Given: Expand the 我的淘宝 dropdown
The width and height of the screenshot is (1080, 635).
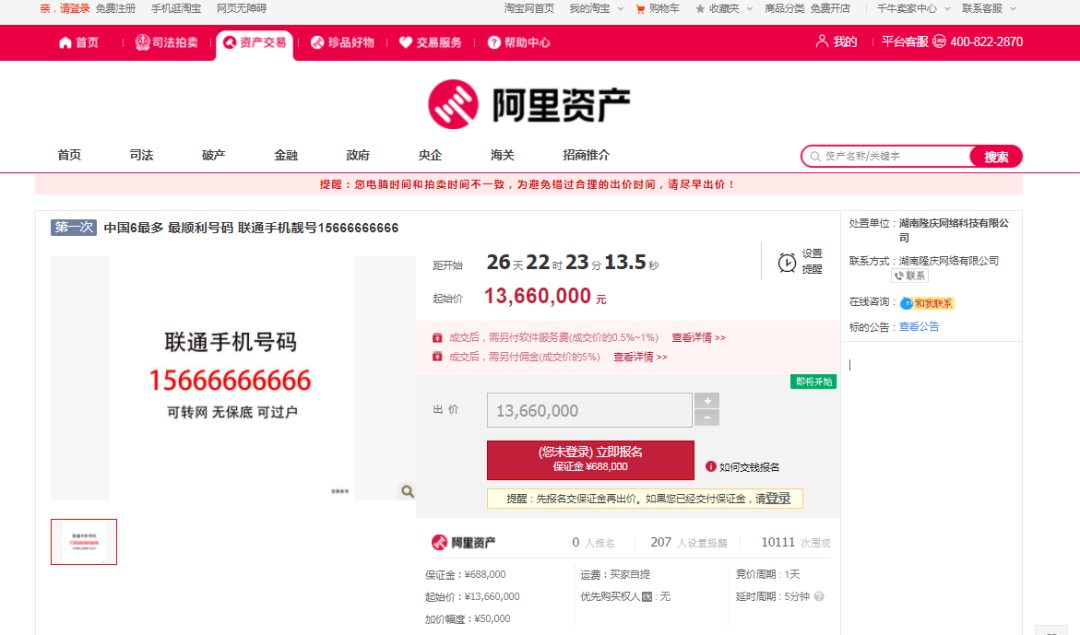Looking at the screenshot, I should 620,9.
